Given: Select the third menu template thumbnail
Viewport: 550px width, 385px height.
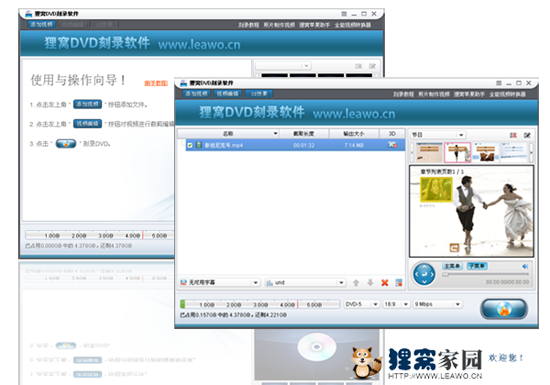Looking at the screenshot, I should tap(485, 152).
